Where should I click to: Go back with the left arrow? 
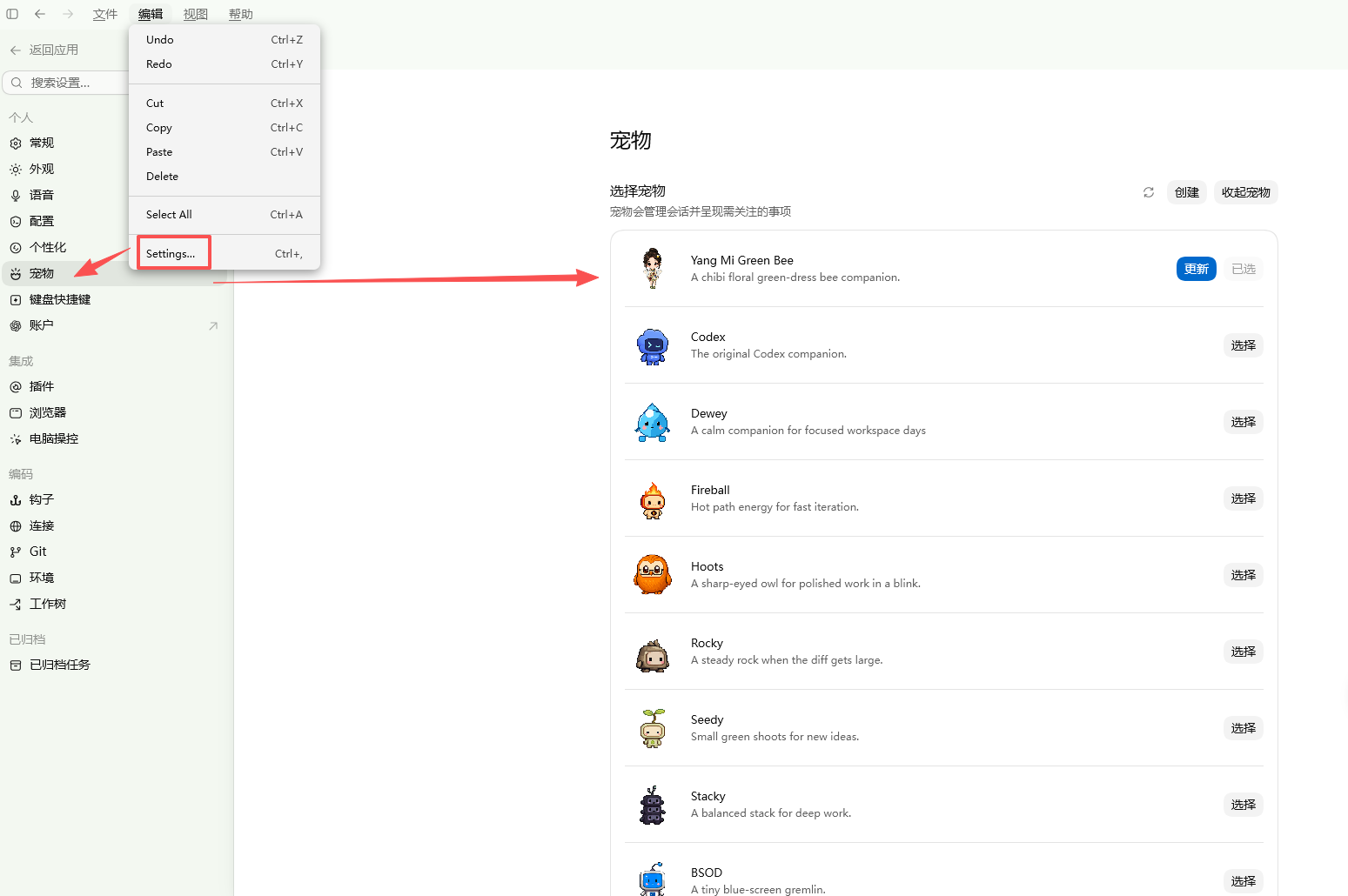pos(40,14)
